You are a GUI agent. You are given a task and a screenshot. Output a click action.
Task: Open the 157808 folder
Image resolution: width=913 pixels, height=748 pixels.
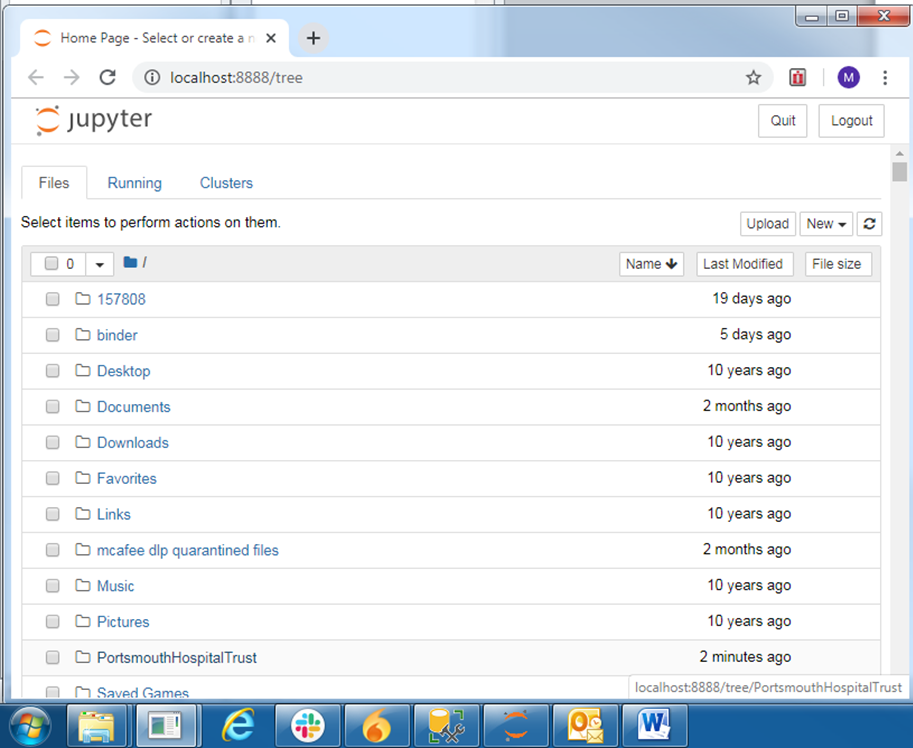[x=121, y=299]
